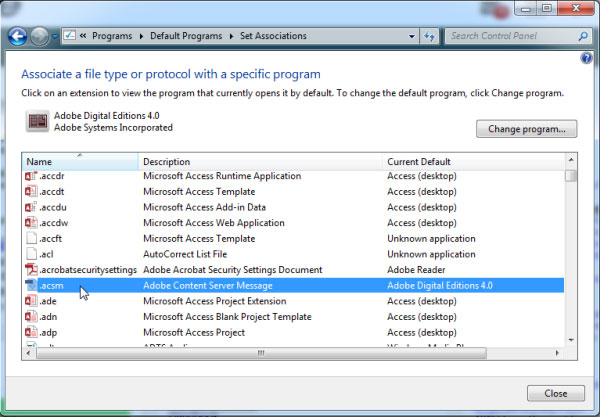Click the Close button at bottom
The image size is (600, 417).
(x=556, y=393)
